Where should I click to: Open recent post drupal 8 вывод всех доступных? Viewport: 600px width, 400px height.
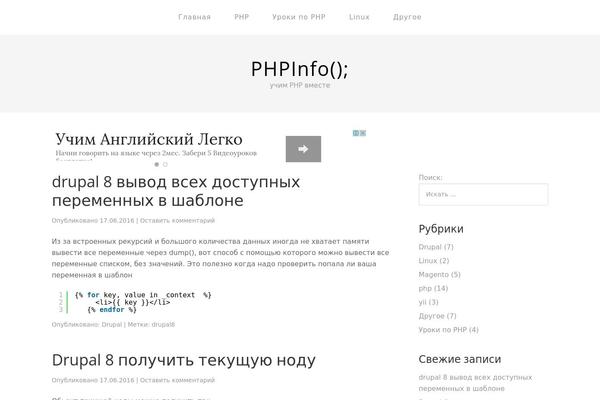475,383
